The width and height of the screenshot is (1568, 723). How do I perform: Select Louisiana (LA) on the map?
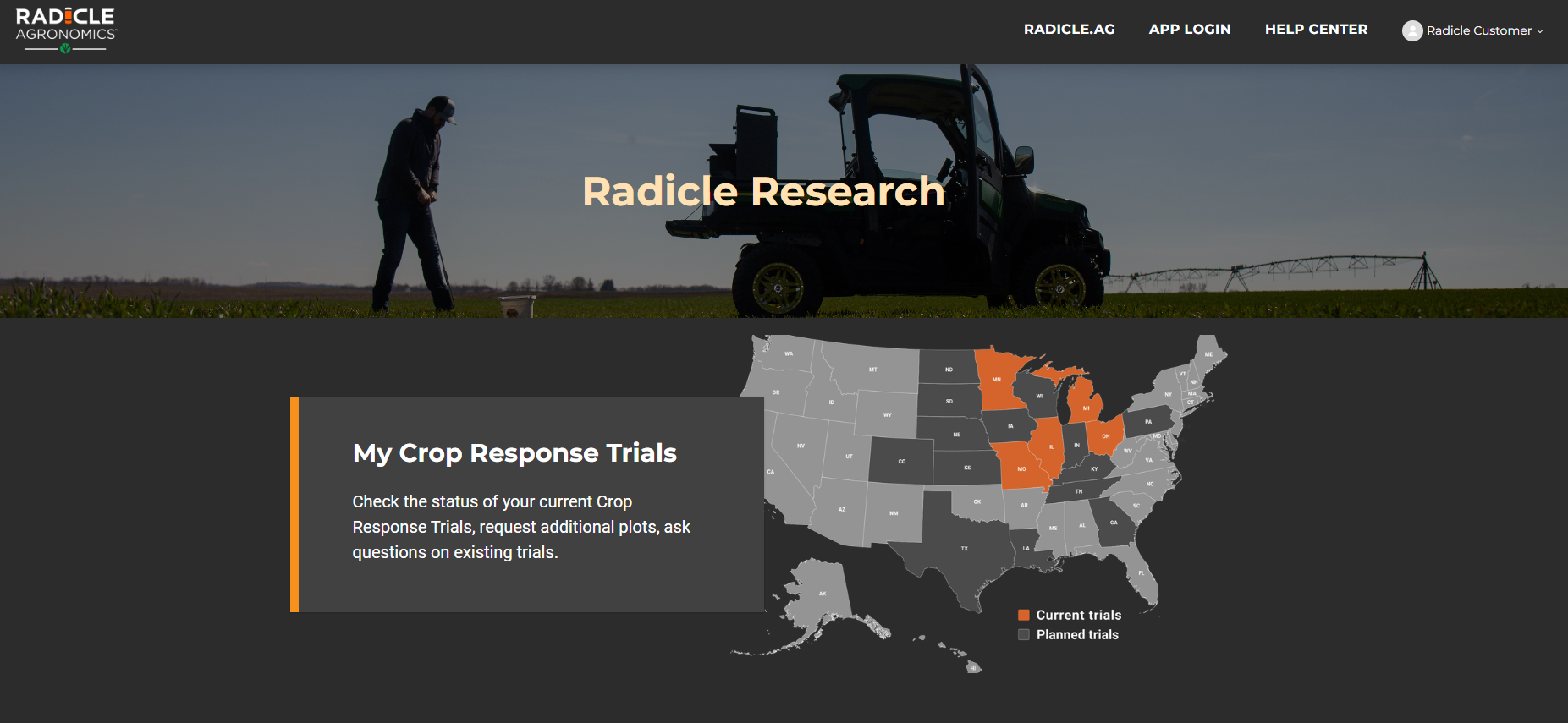(x=1026, y=548)
